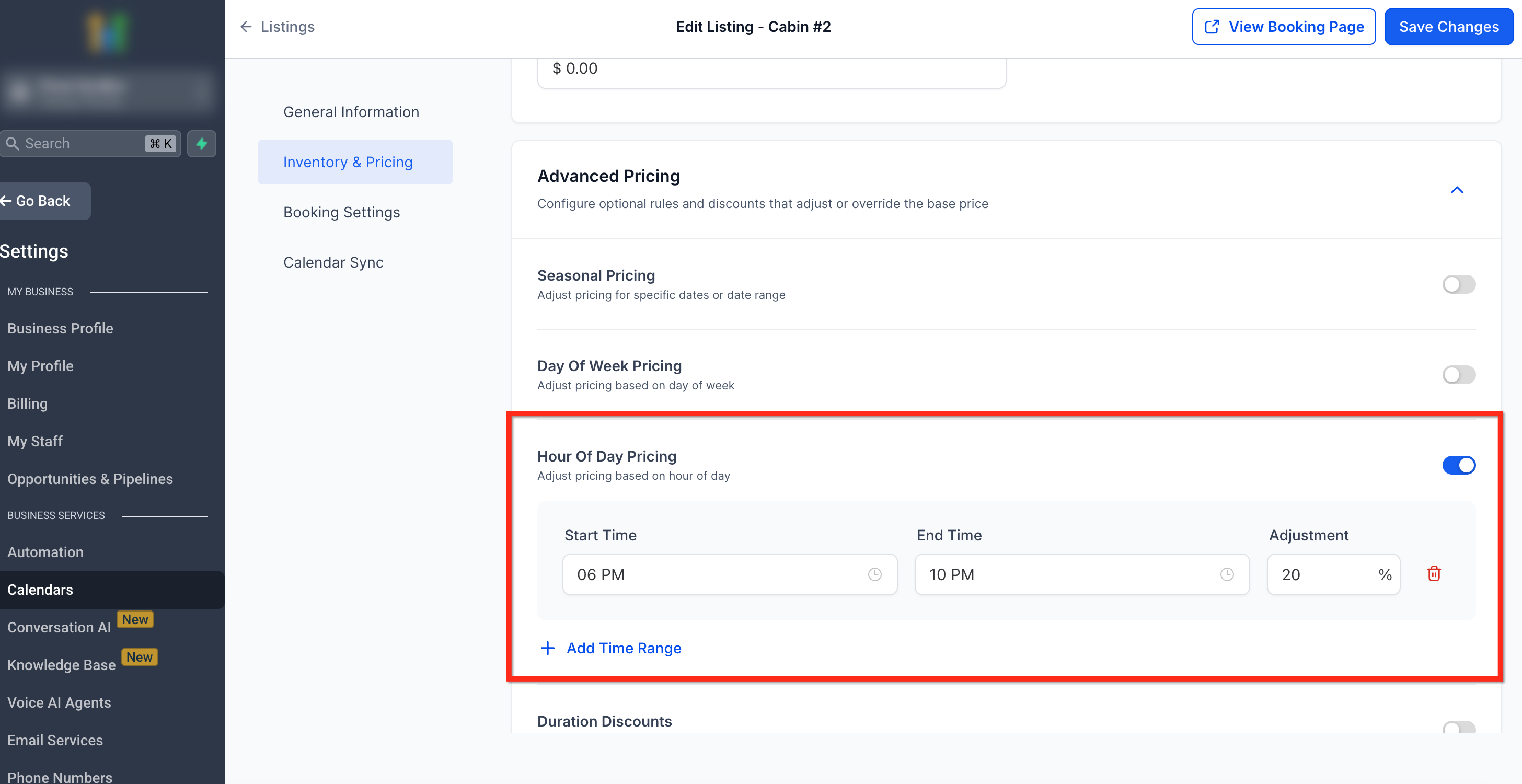Disable the Hour Of Day Pricing toggle
The height and width of the screenshot is (784, 1522).
coord(1458,465)
